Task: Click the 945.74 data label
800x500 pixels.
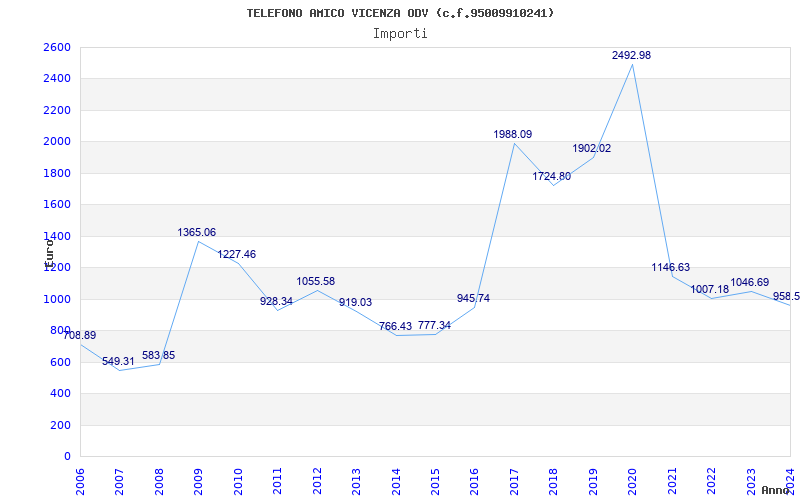Action: pos(473,298)
